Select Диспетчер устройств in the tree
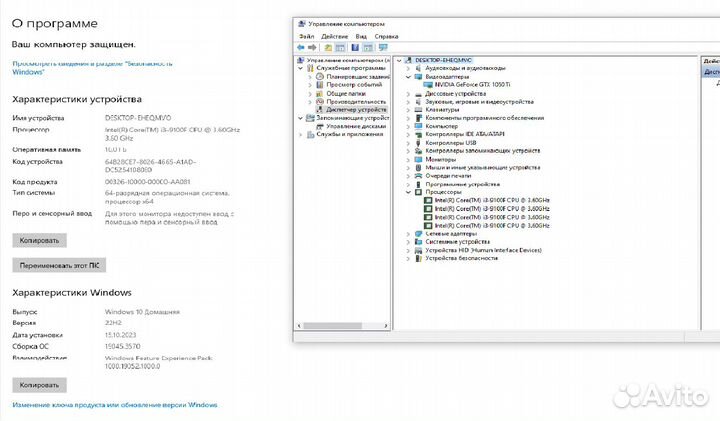Screen dimensions: 720x421 [356, 110]
